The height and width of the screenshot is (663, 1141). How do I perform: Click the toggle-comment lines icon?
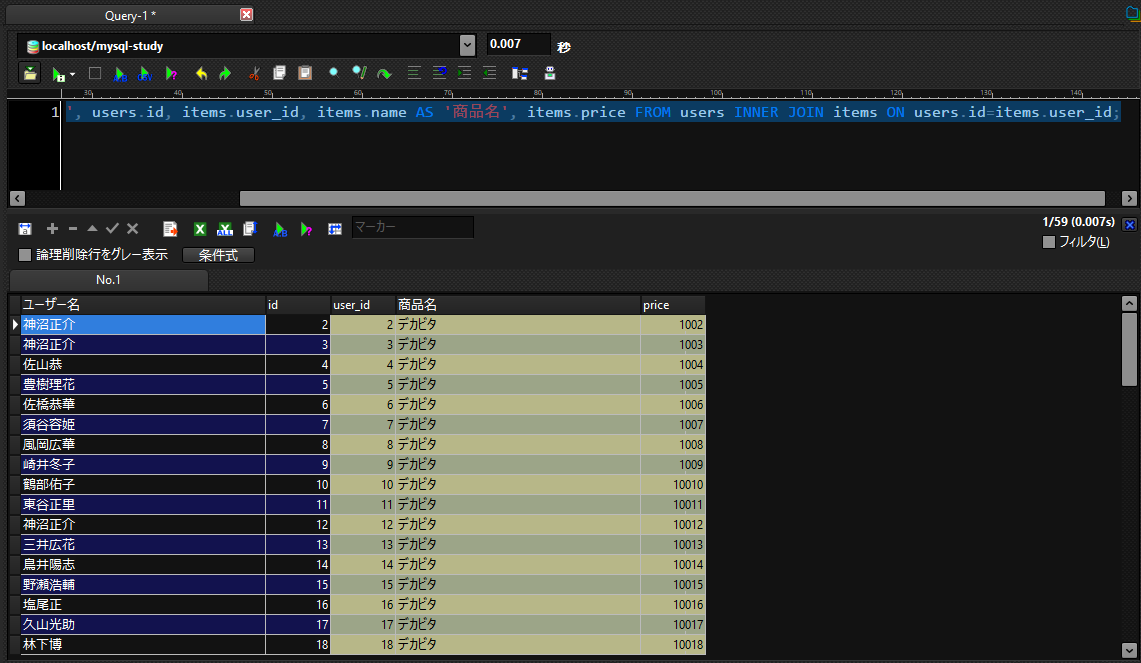[440, 73]
